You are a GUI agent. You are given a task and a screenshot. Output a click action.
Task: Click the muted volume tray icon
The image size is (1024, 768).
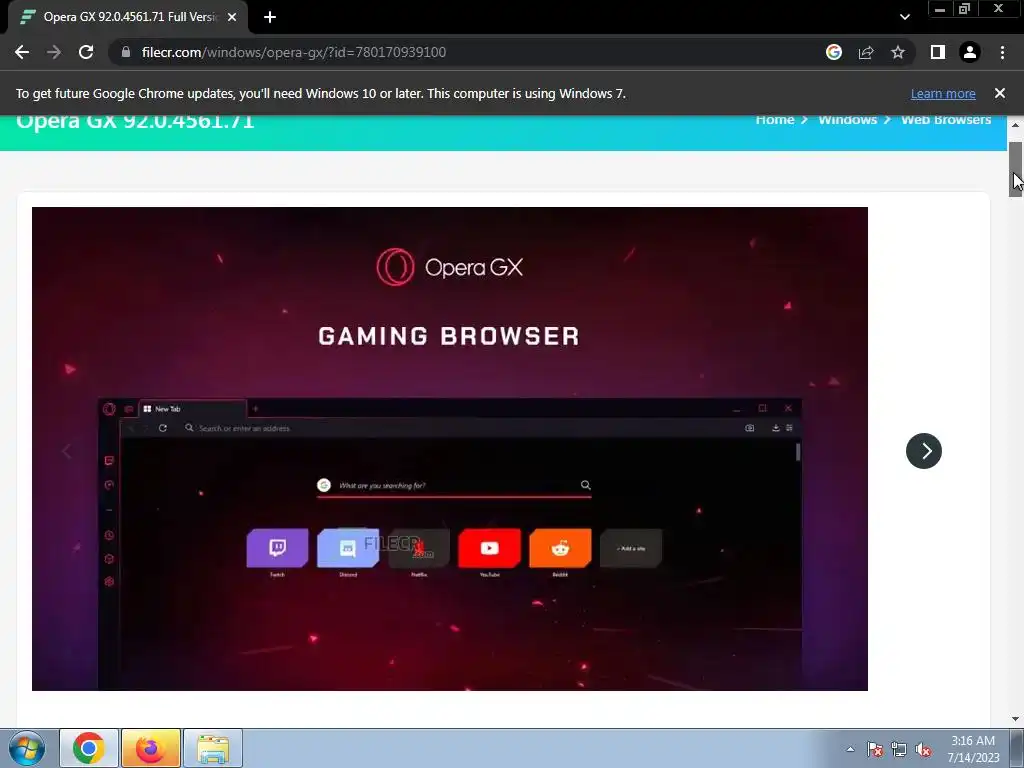coord(923,749)
